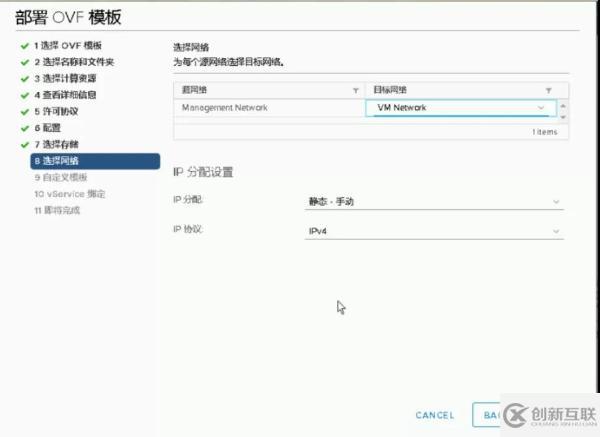Click the CANCEL button
Viewport: 600px width, 437px height.
(435, 415)
